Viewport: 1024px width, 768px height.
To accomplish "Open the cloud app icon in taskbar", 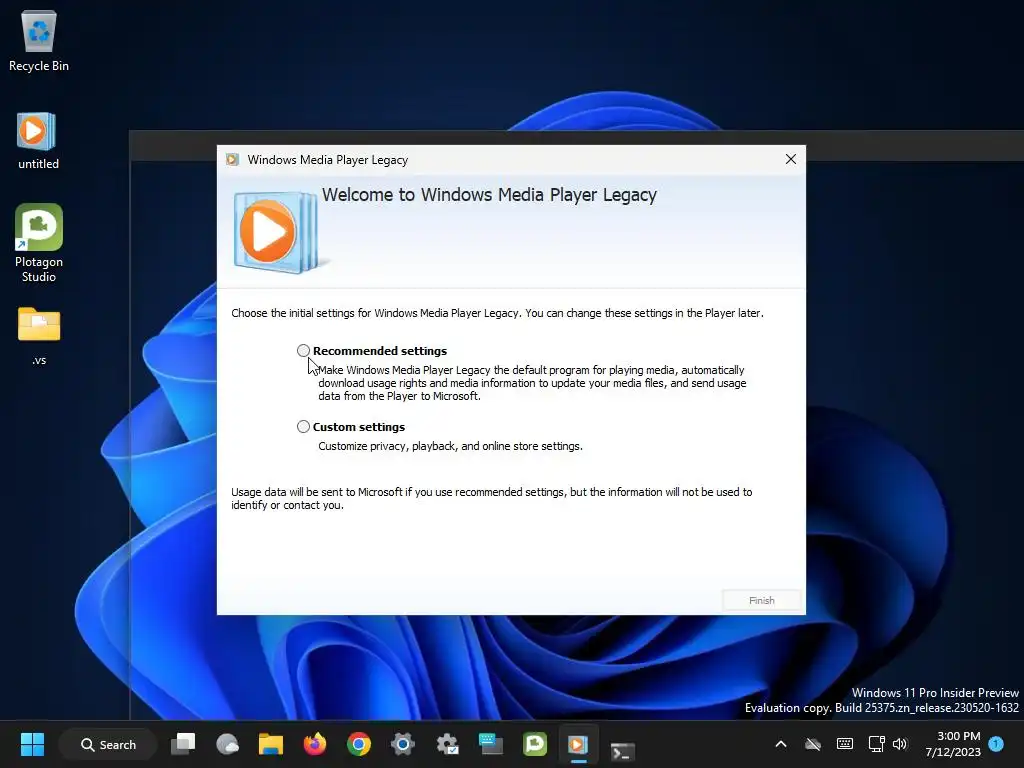I will [x=227, y=744].
